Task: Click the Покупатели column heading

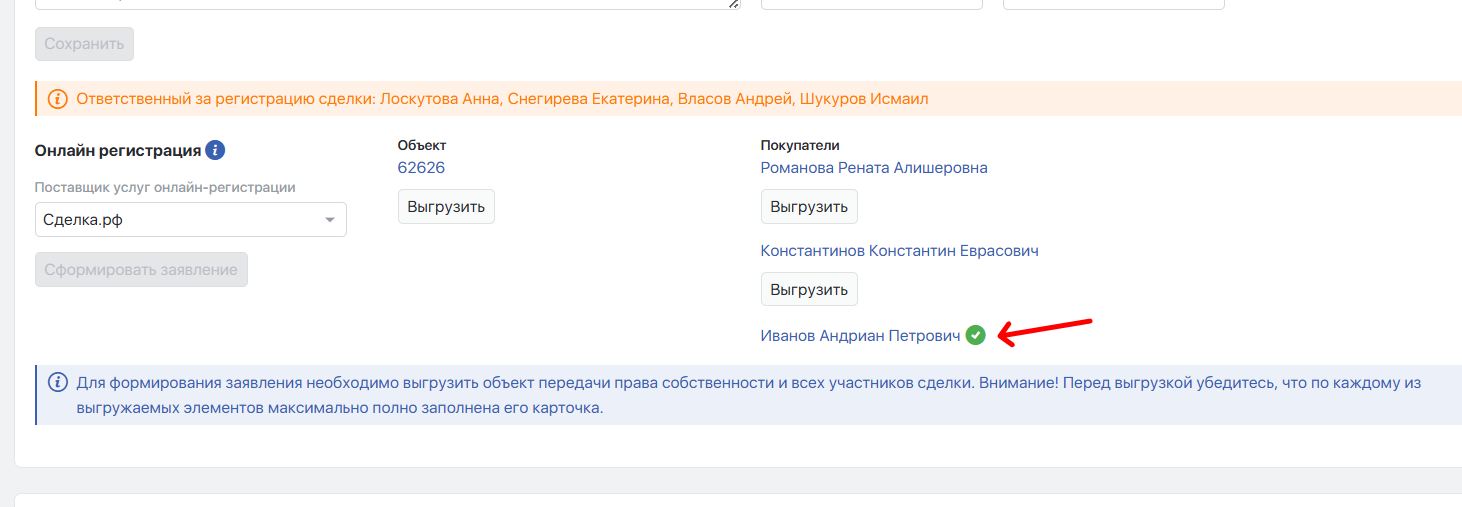Action: coord(800,146)
